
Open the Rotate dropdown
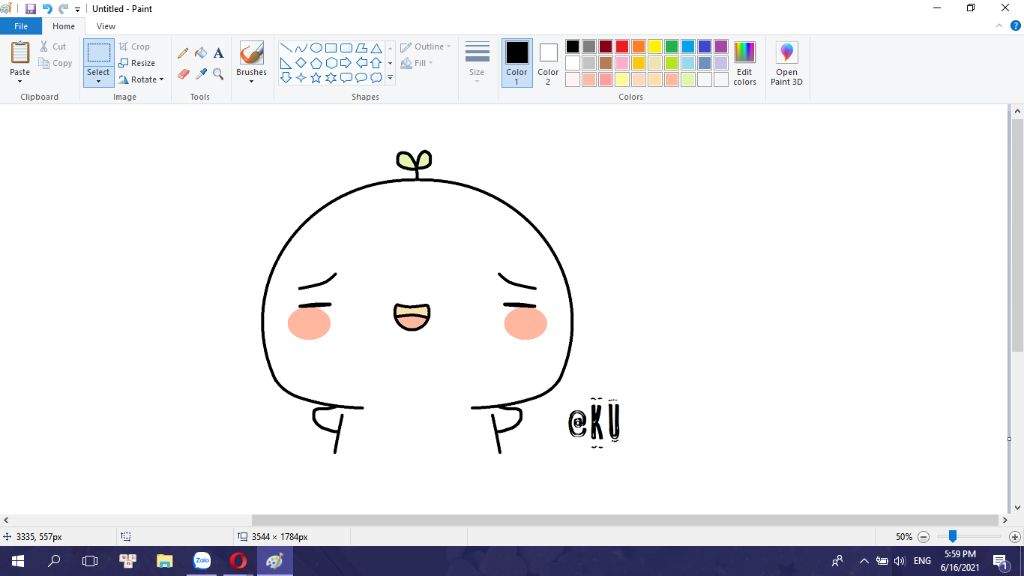(x=141, y=79)
